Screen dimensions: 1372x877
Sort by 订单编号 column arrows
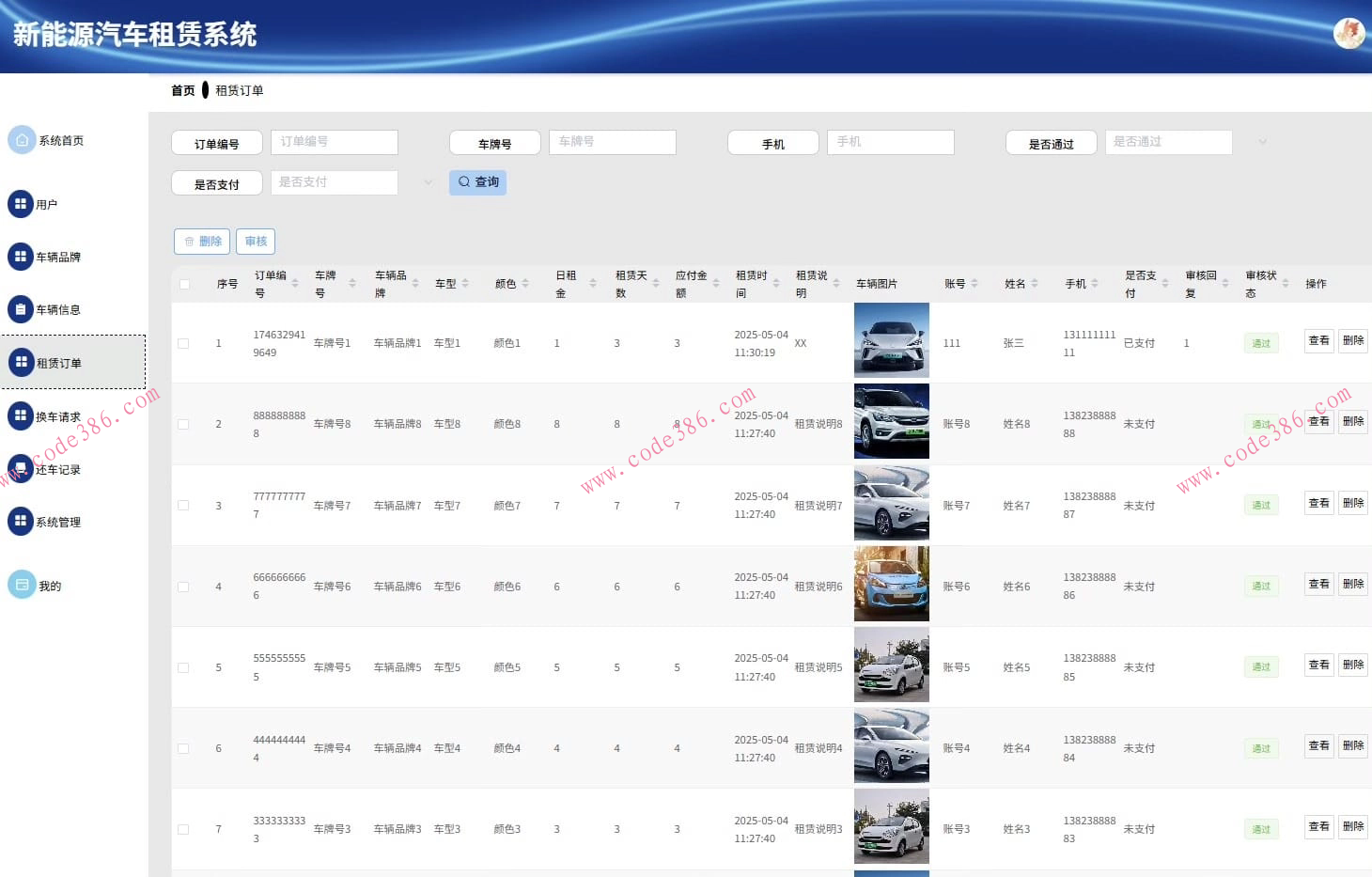(295, 284)
